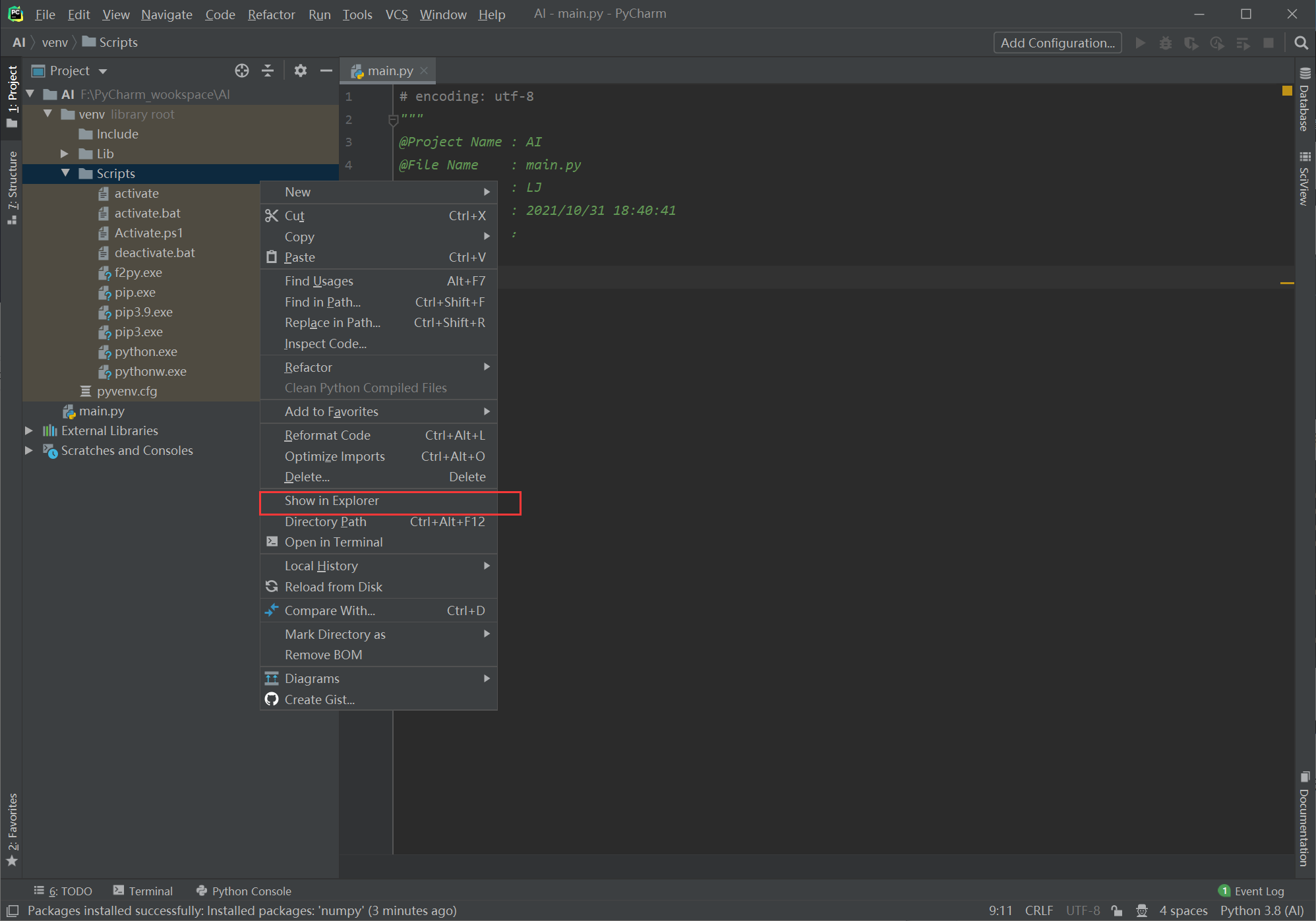Select pip.exe in project tree

click(x=135, y=292)
